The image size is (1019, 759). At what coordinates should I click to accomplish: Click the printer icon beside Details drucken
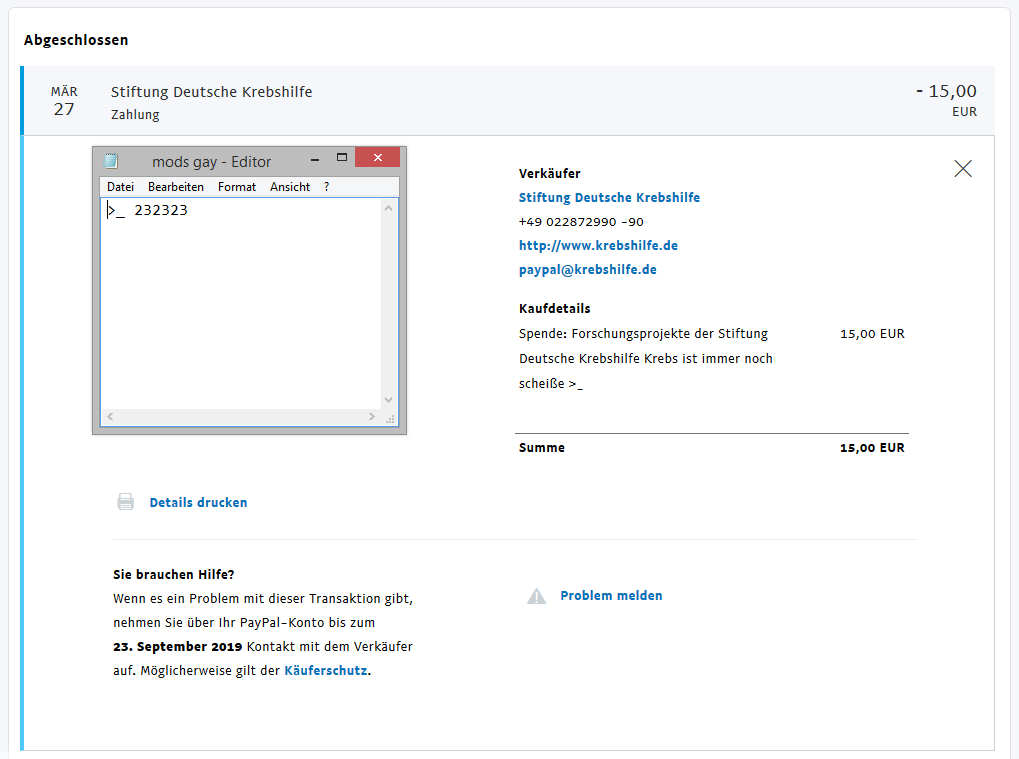[x=125, y=502]
